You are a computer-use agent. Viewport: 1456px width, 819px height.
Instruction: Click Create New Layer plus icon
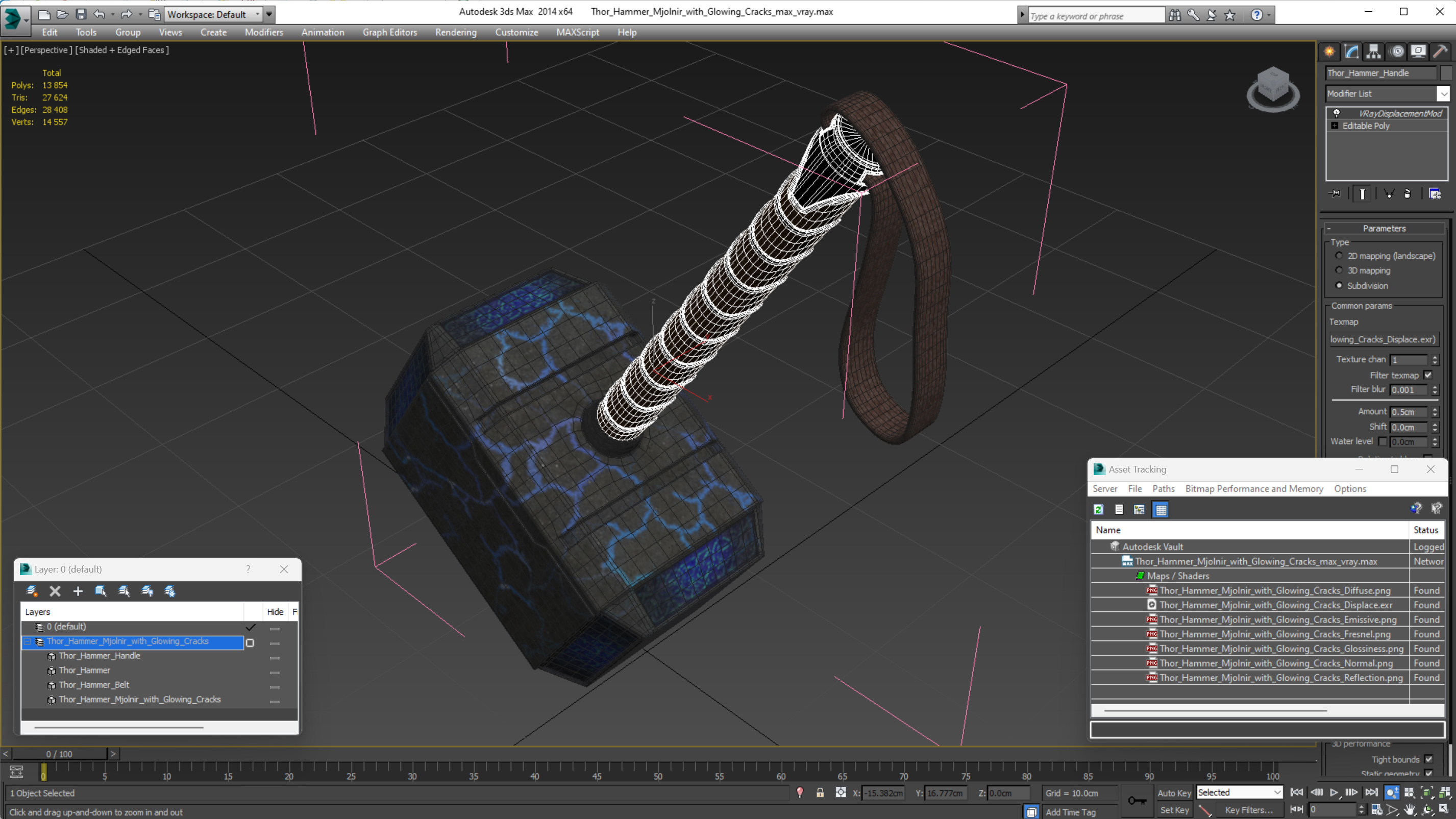78,591
